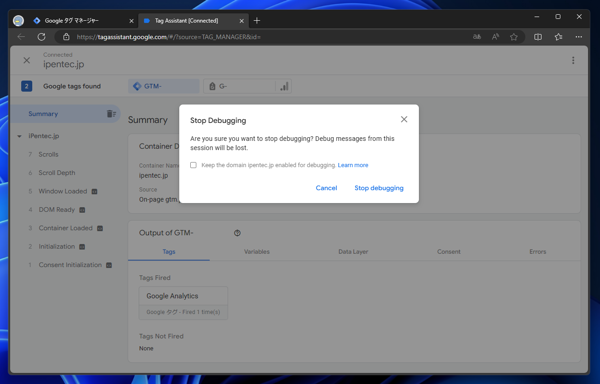Click the read aloud icon

[495, 37]
